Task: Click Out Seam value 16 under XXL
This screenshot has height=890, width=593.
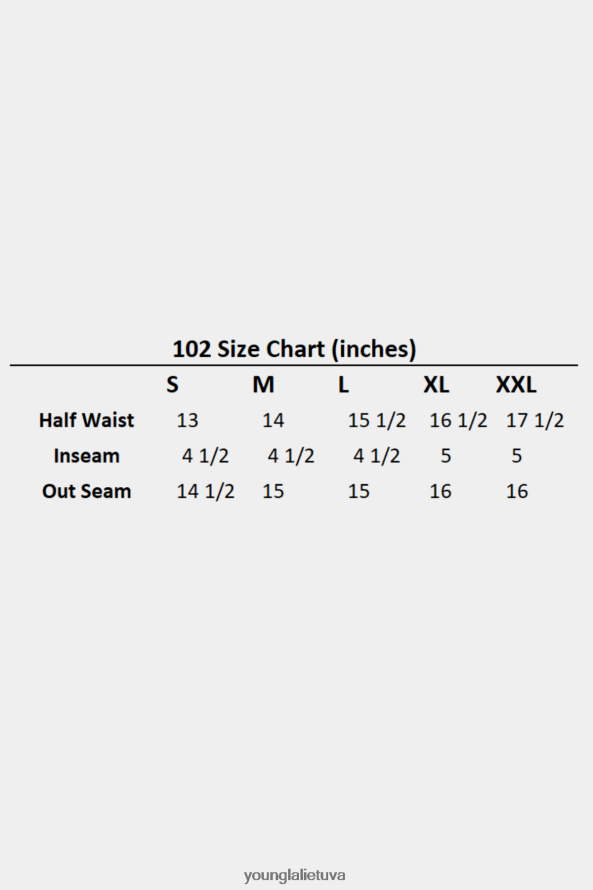Action: click(517, 492)
